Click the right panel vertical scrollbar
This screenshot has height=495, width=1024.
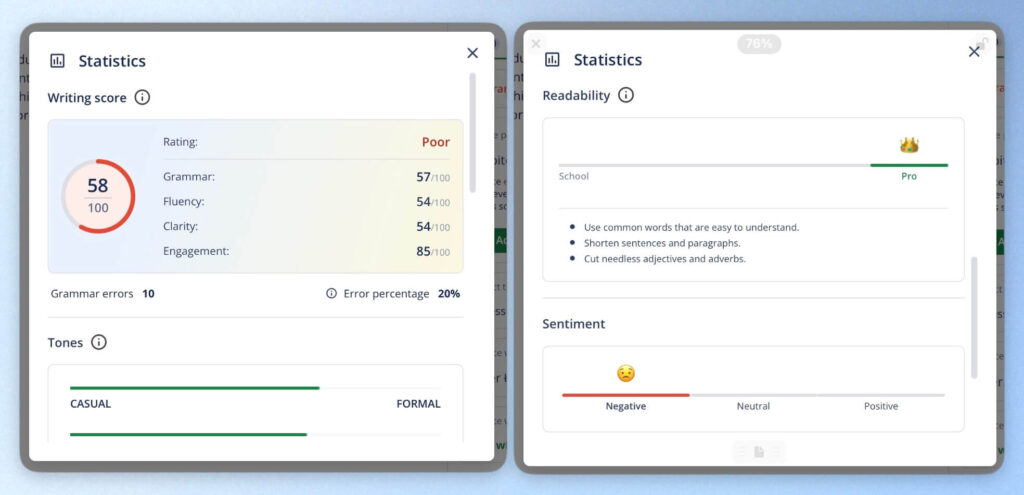[x=974, y=318]
